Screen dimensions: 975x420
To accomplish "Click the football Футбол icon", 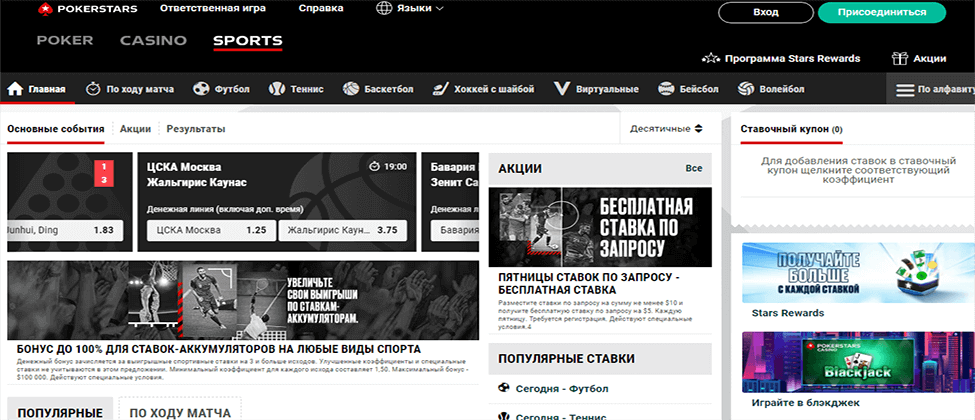I will pyautogui.click(x=201, y=89).
